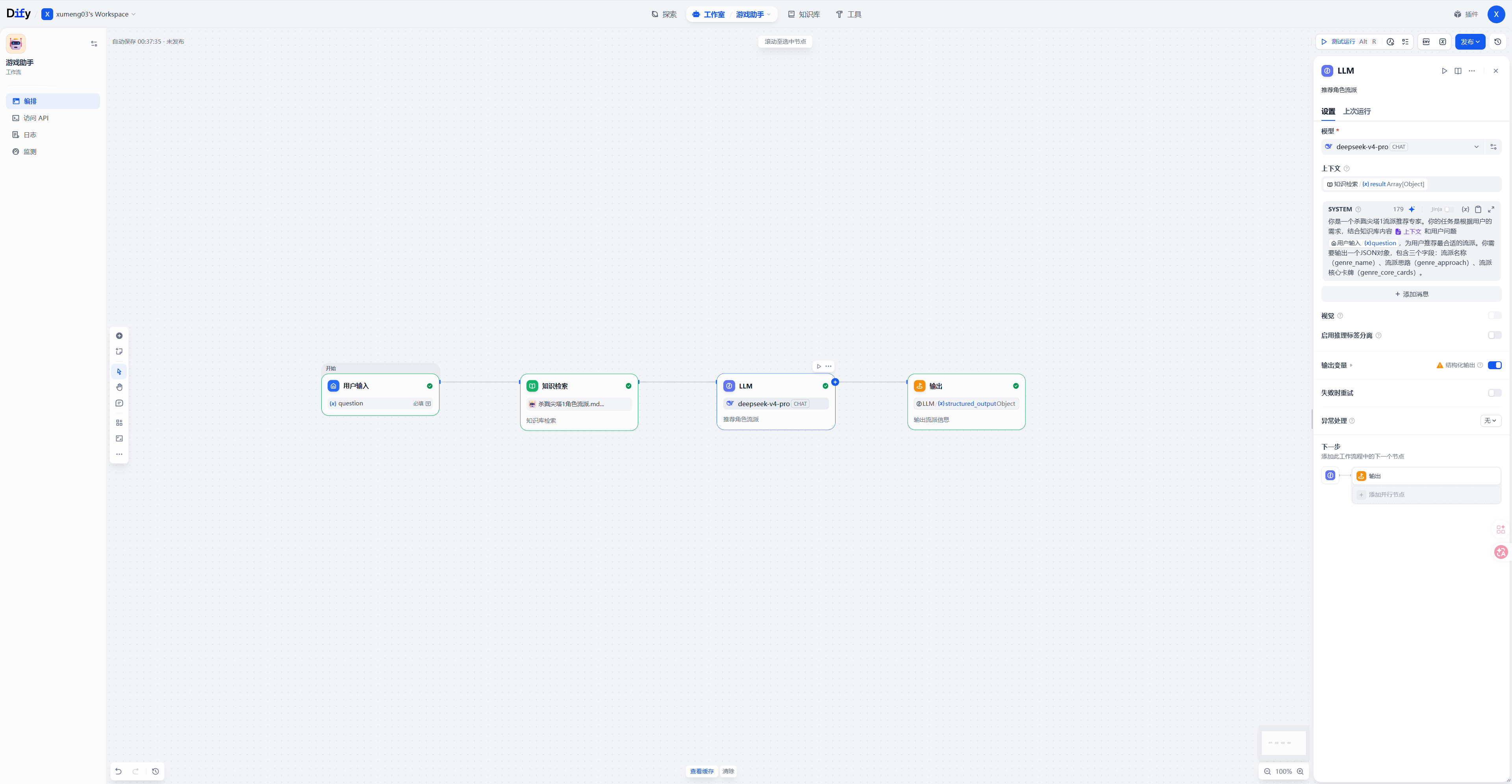Open version history icon beside 发布
The height and width of the screenshot is (784, 1512).
(x=1498, y=42)
